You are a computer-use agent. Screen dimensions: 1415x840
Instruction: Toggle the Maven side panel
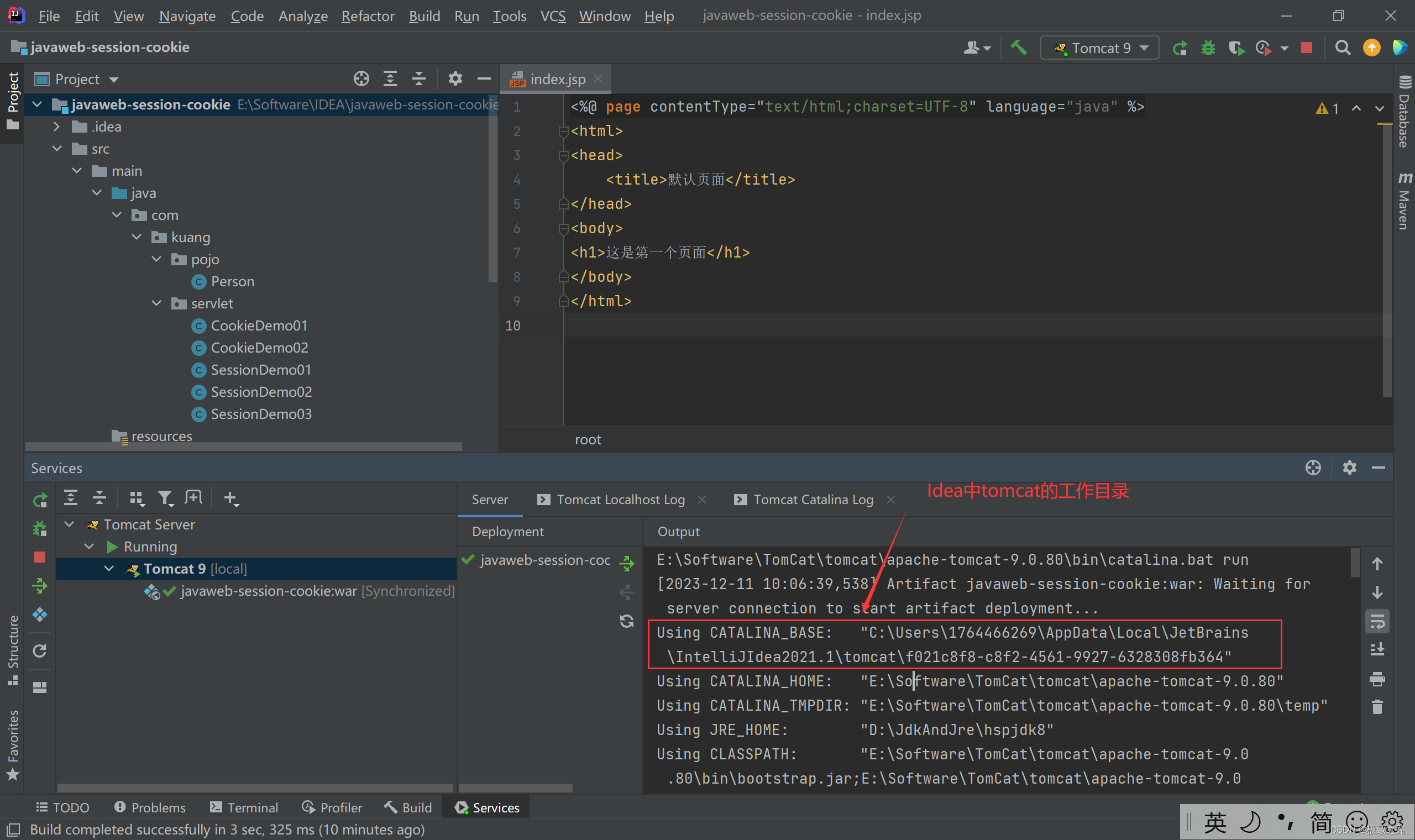point(1404,201)
